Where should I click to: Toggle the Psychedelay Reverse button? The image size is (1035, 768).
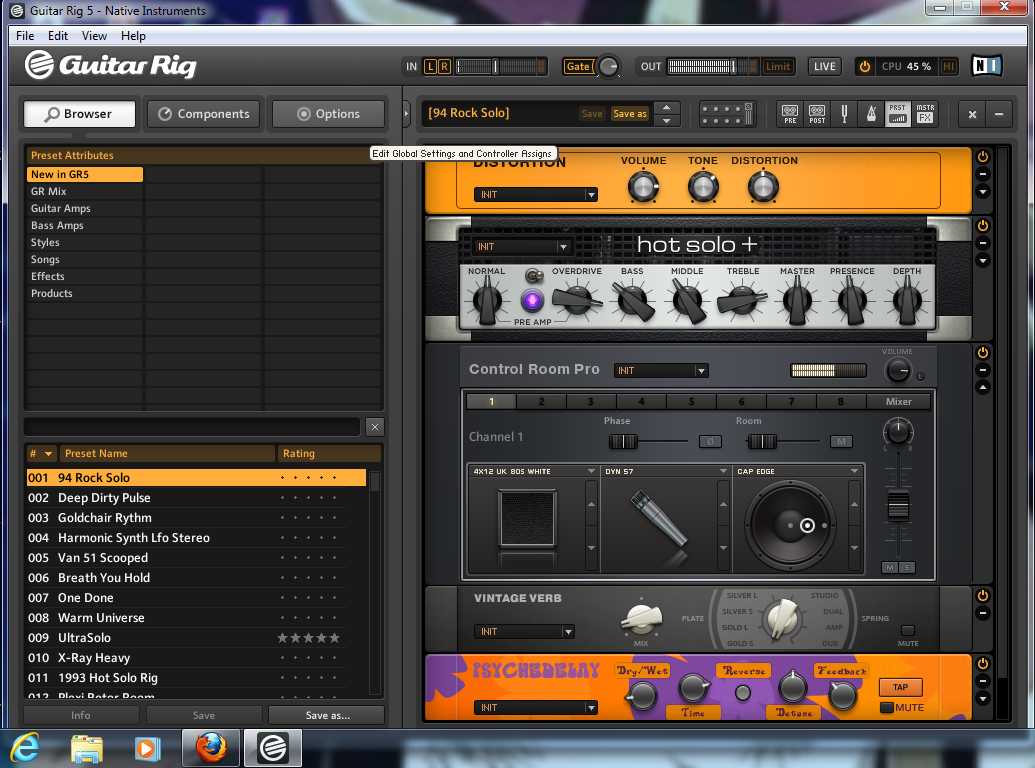(x=743, y=693)
